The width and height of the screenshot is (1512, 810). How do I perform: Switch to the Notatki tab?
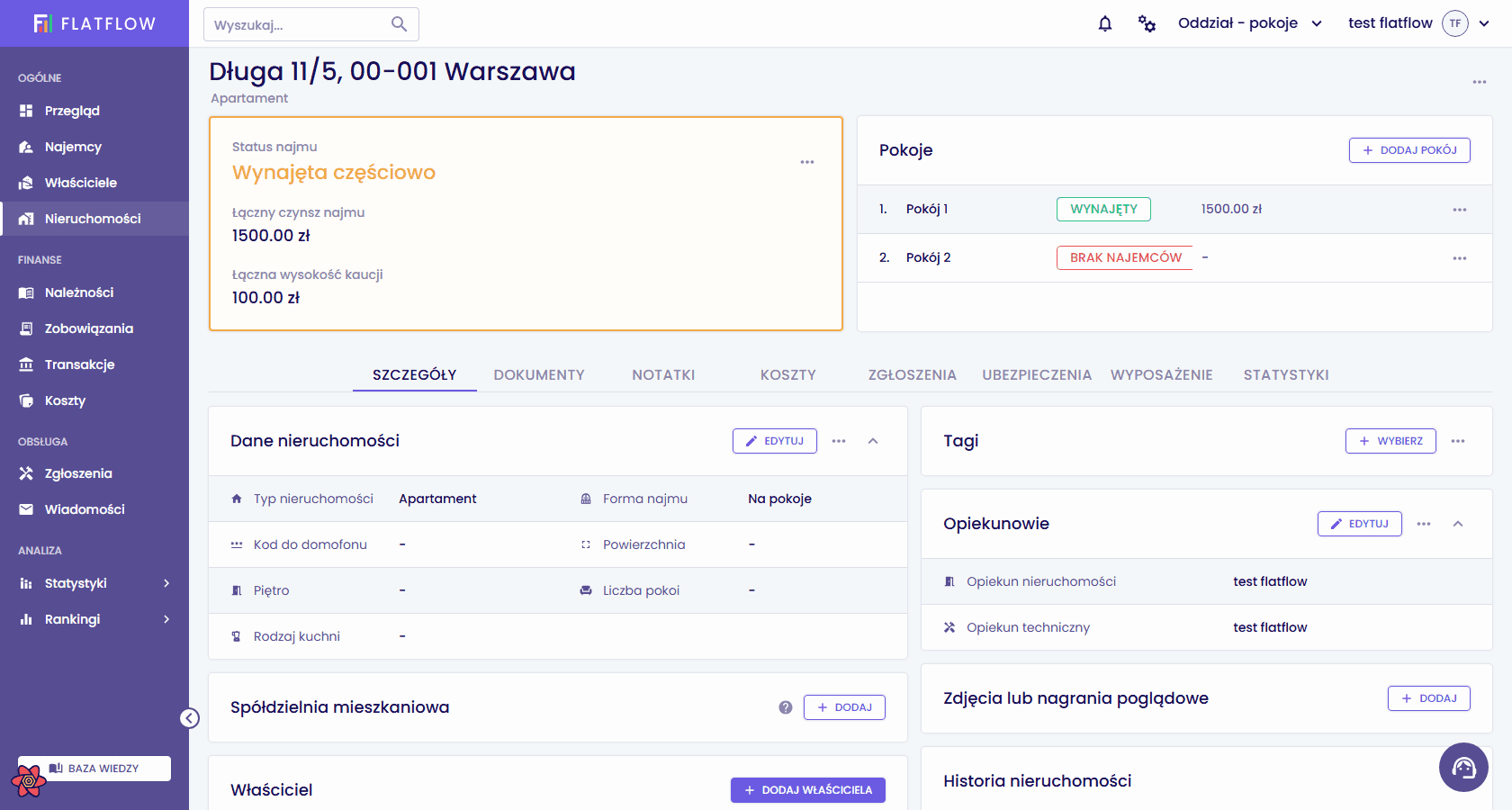663,375
